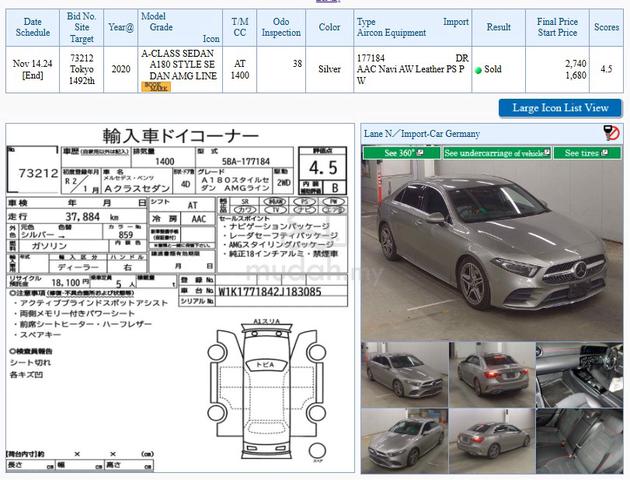The height and width of the screenshot is (480, 630).
Task: Click the start price 1,680 value
Action: coord(575,76)
